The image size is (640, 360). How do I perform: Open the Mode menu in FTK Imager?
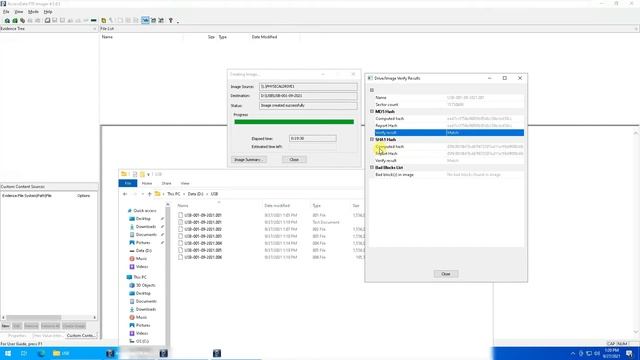(33, 12)
